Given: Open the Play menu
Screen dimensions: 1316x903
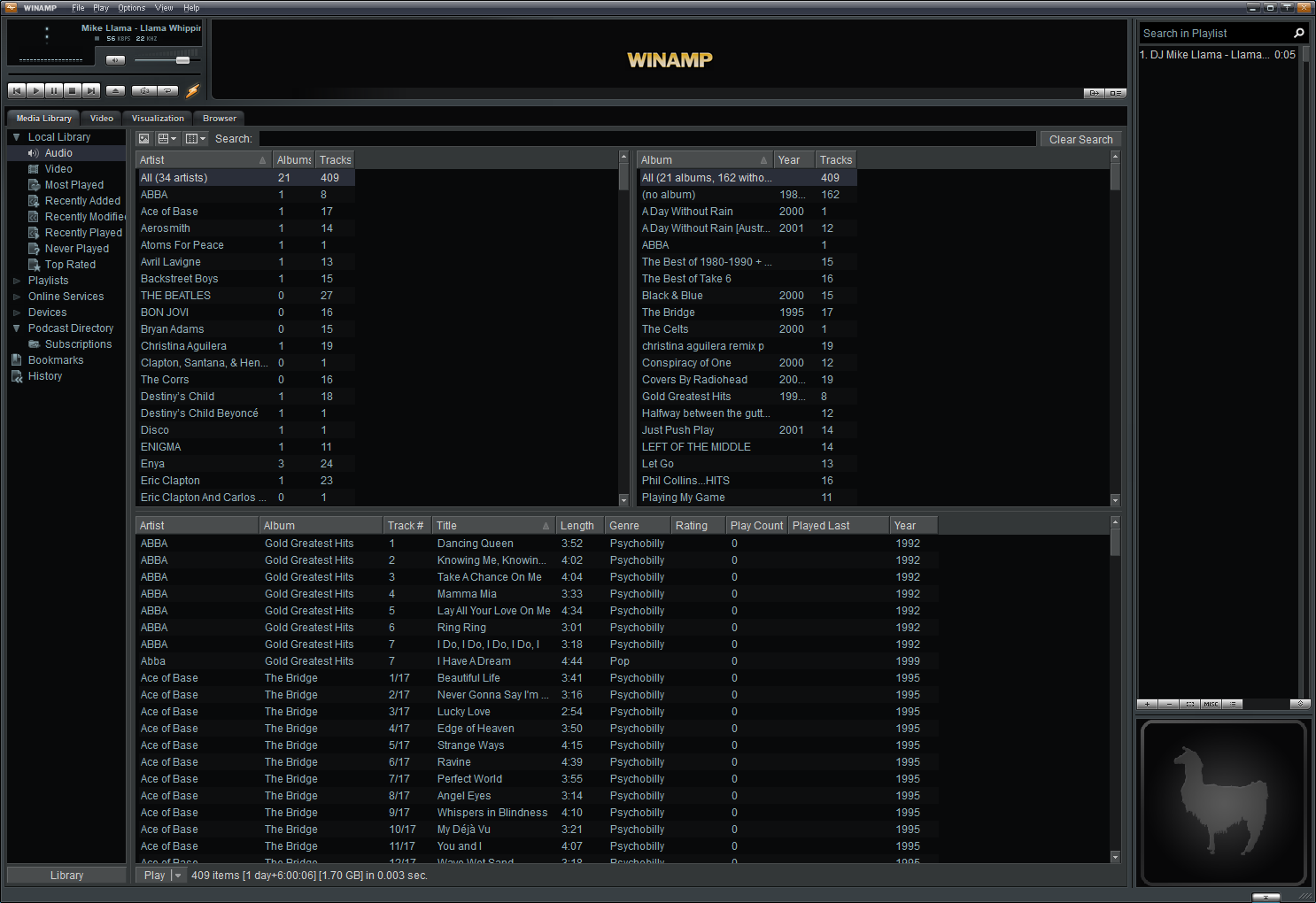Looking at the screenshot, I should click(101, 8).
